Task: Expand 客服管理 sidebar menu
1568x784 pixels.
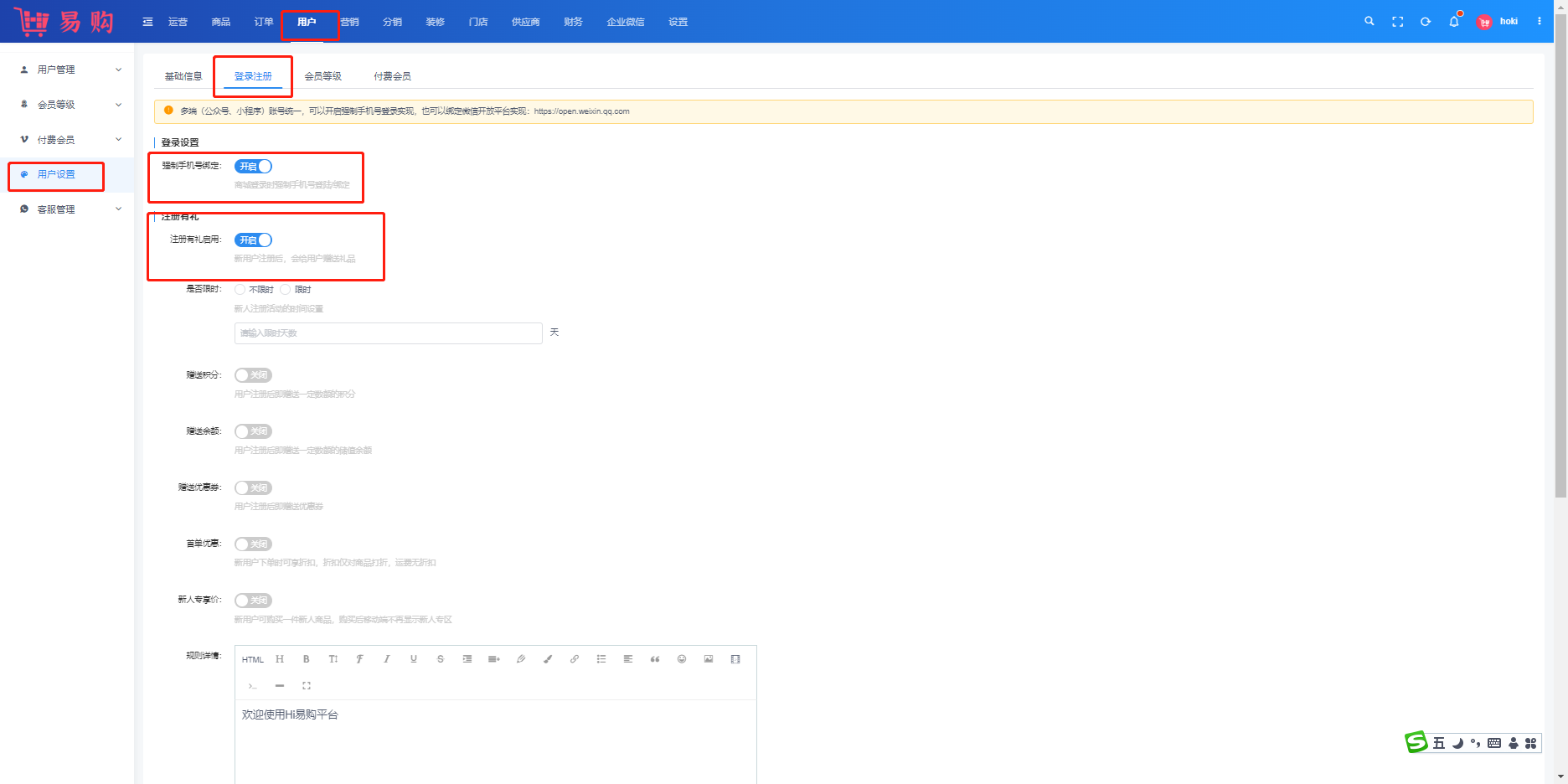Action: click(x=70, y=209)
